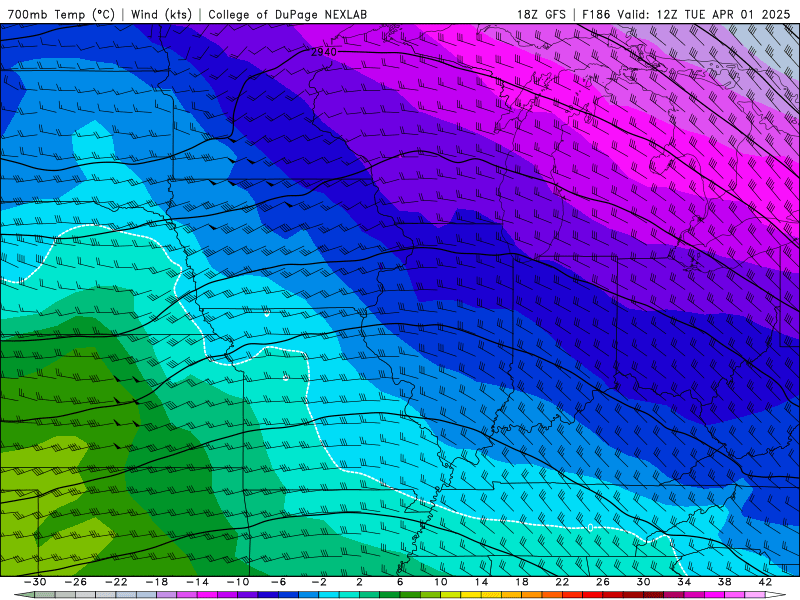The width and height of the screenshot is (800, 600).
Task: Click the '34' value on the color scale
Action: [684, 582]
